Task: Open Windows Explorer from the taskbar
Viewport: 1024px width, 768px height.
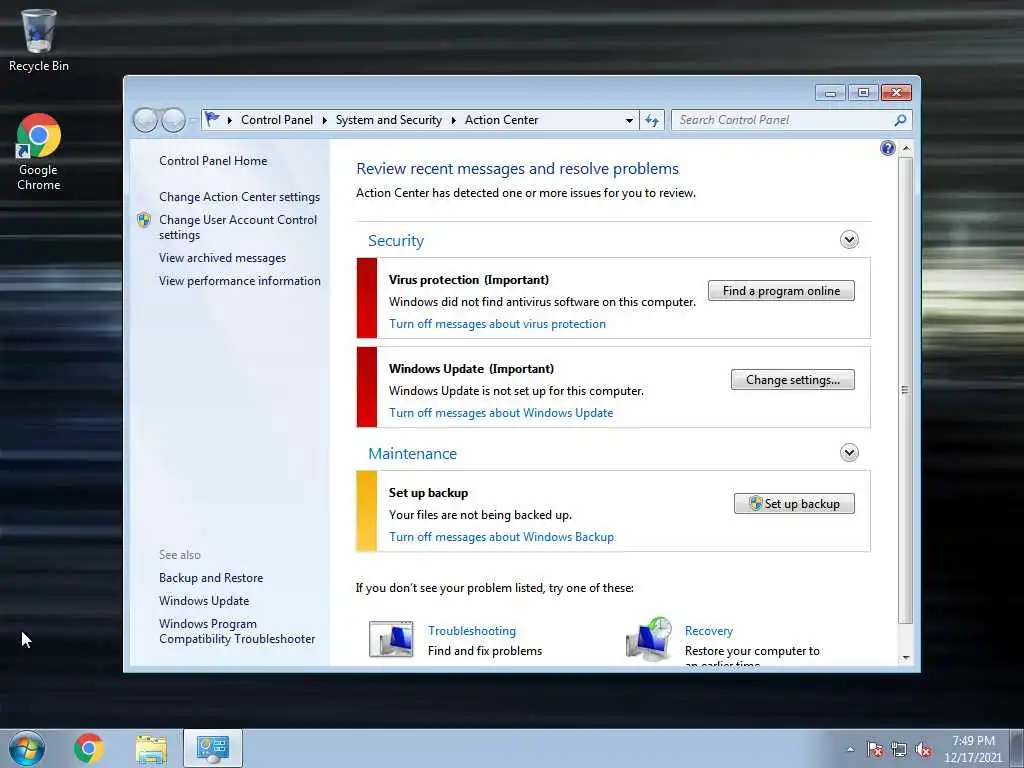Action: 152,748
